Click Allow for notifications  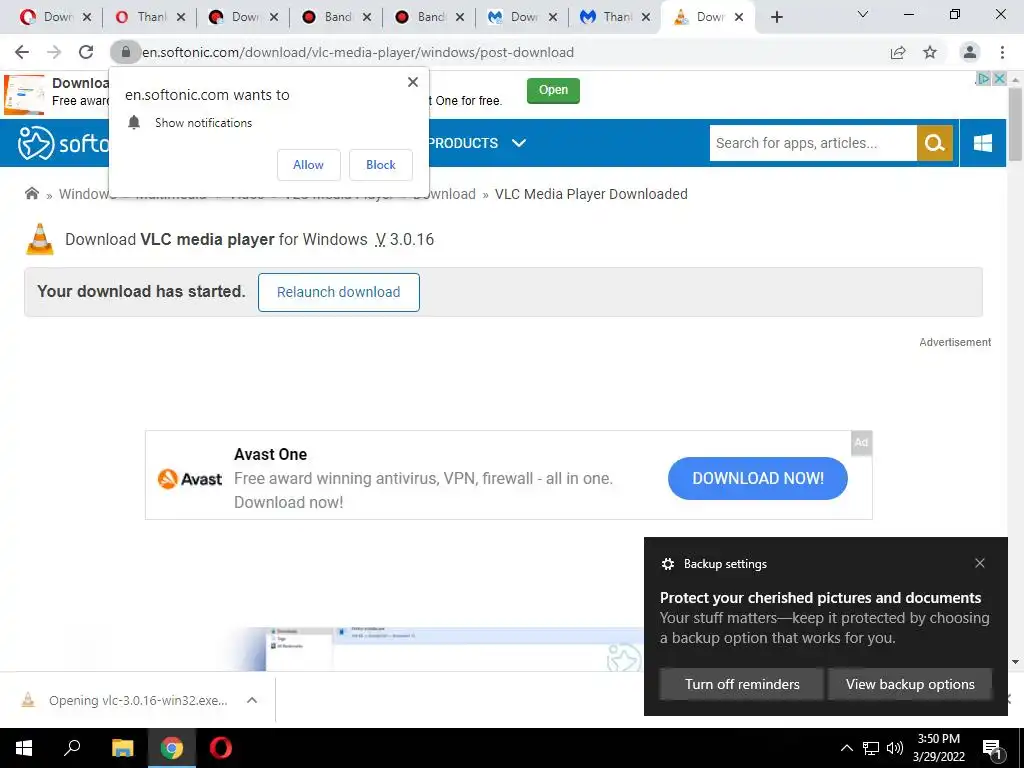point(308,165)
